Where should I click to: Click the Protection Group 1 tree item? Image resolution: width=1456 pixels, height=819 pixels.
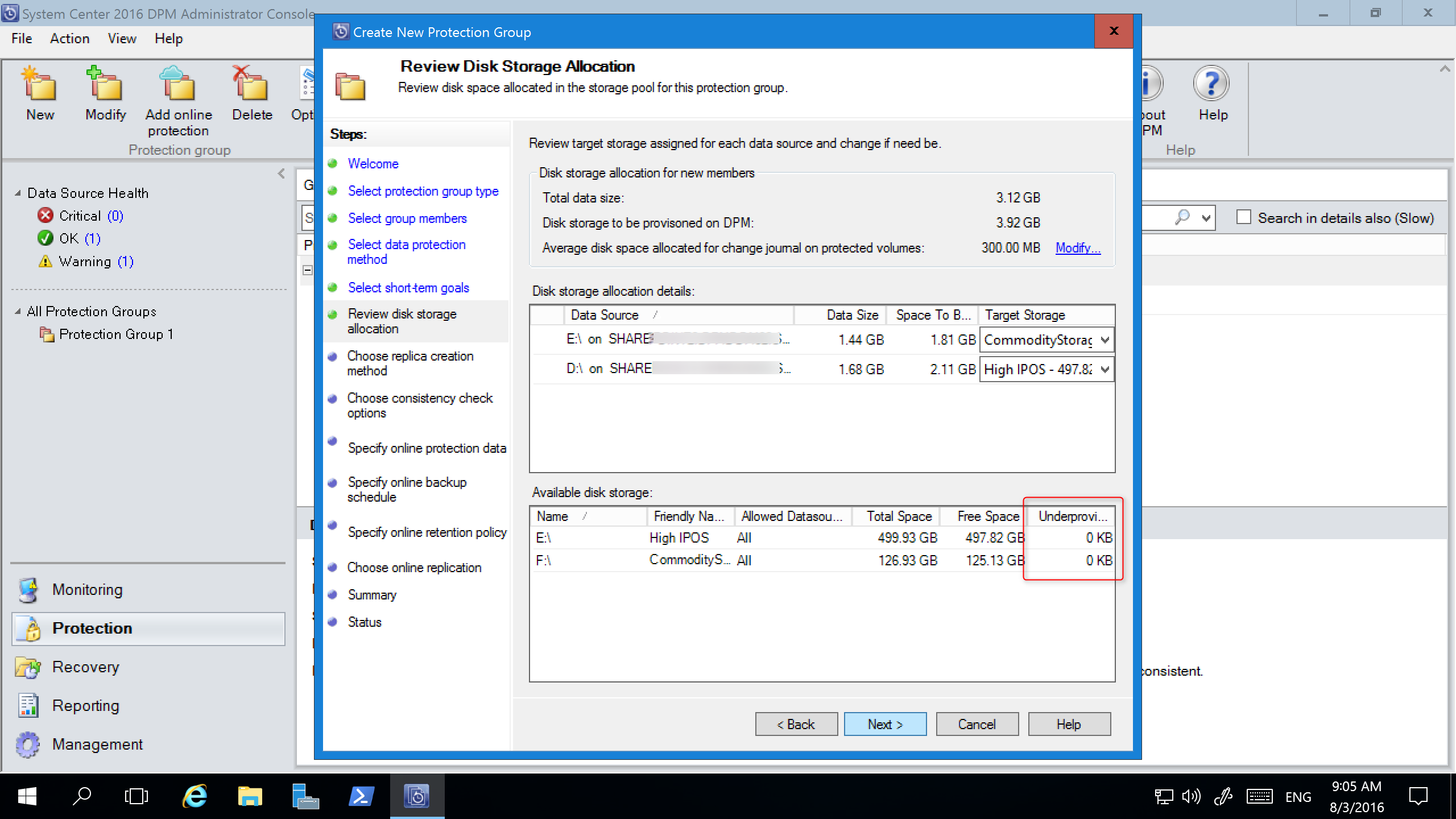pos(118,334)
